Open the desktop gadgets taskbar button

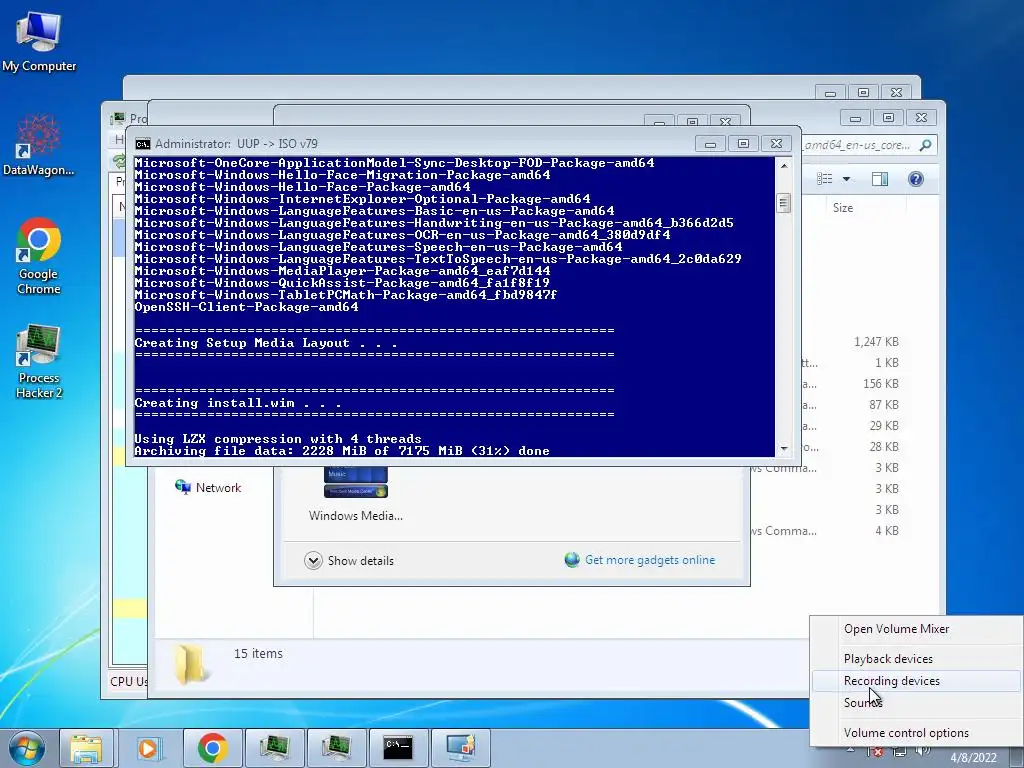coord(460,748)
